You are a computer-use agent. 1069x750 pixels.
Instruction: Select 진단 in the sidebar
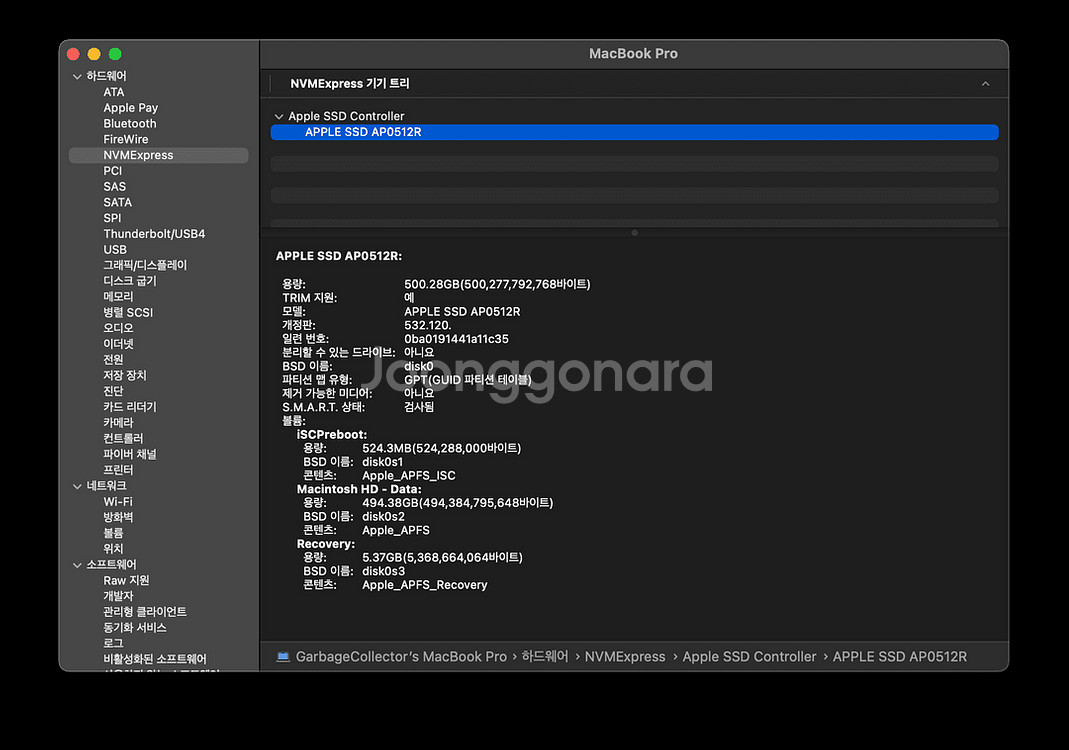[113, 391]
